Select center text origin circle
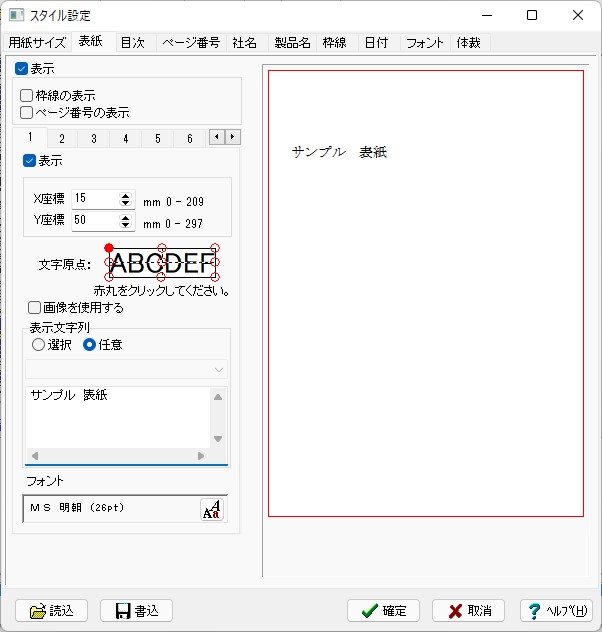Image resolution: width=602 pixels, height=632 pixels. click(x=162, y=262)
